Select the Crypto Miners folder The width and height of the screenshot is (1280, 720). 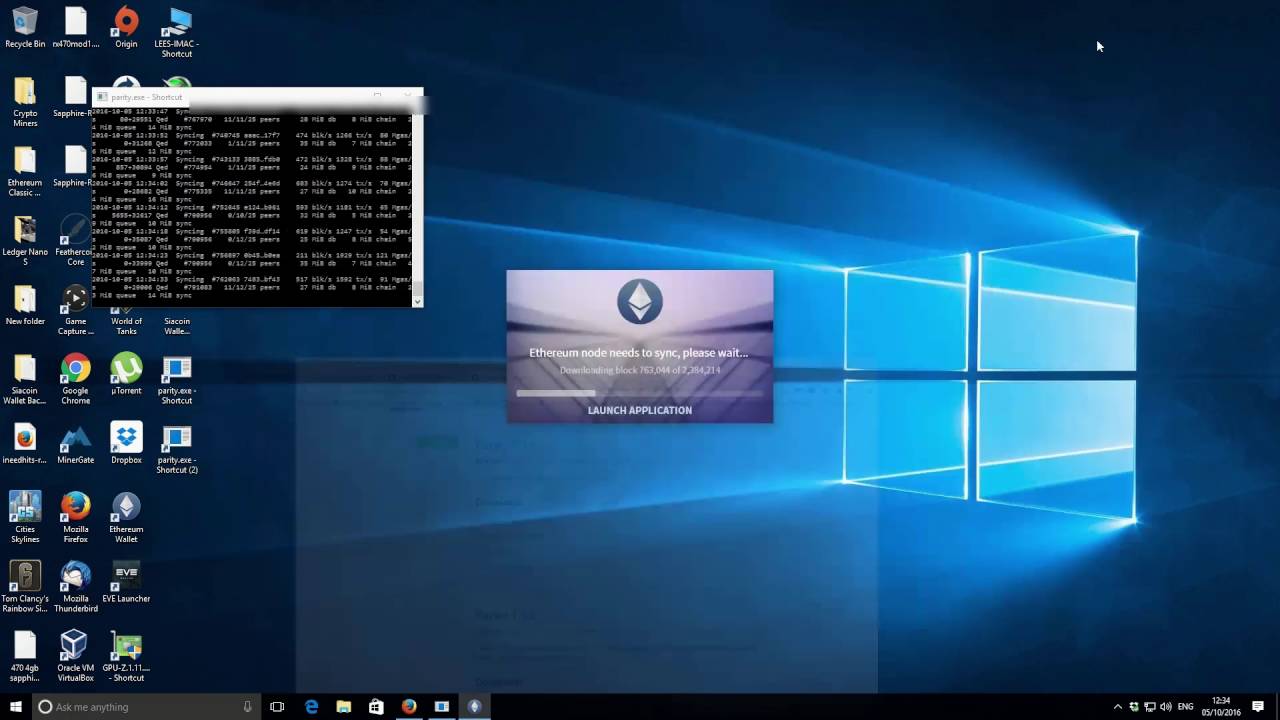25,101
